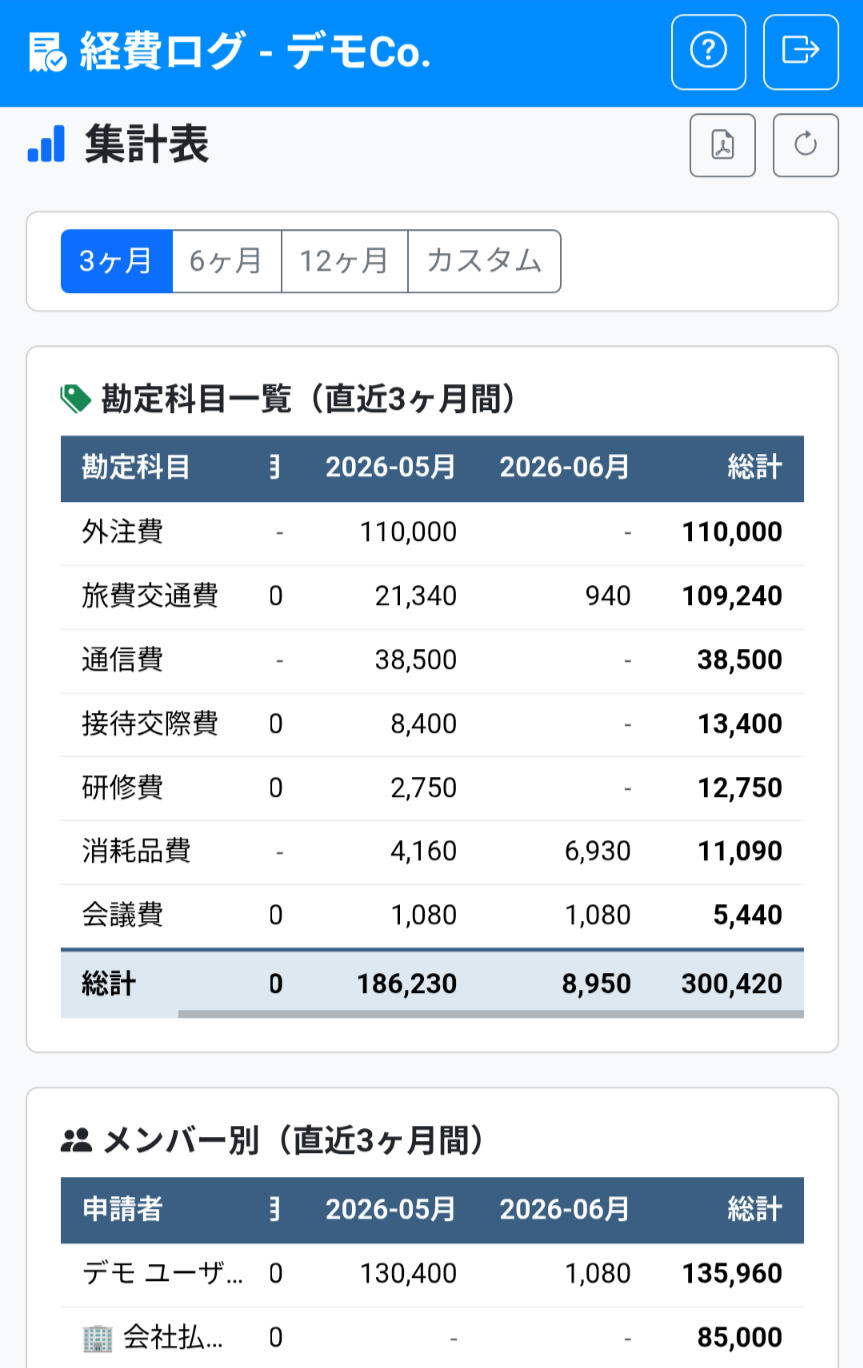Click 総計 column header in 勘定科目 table
Image resolution: width=863 pixels, height=1368 pixels.
coord(755,467)
